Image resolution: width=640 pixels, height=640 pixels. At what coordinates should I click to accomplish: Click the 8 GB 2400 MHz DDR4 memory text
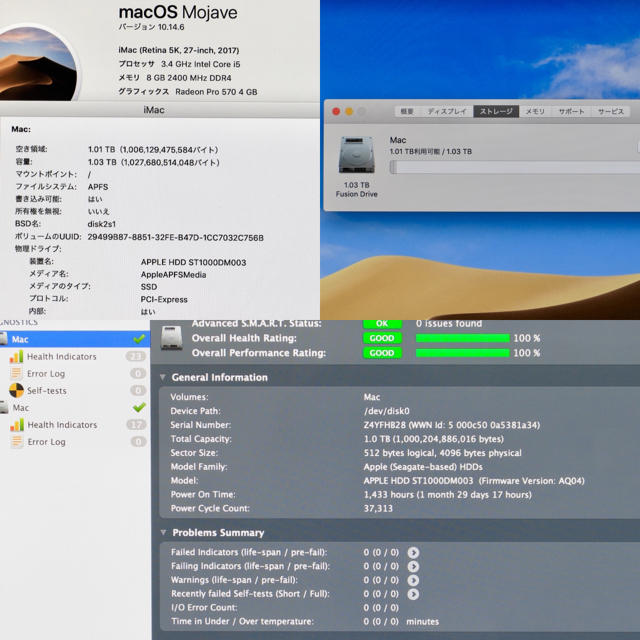click(189, 78)
